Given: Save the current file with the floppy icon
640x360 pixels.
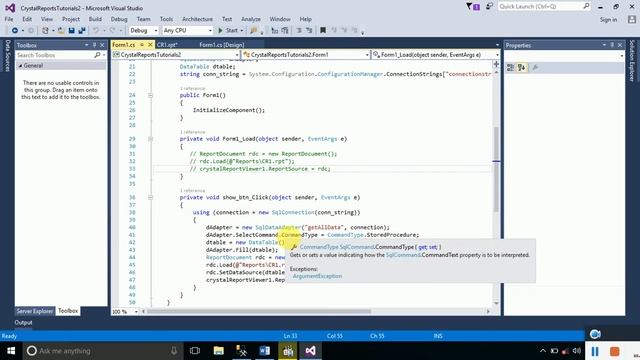Looking at the screenshot, I should 71,31.
